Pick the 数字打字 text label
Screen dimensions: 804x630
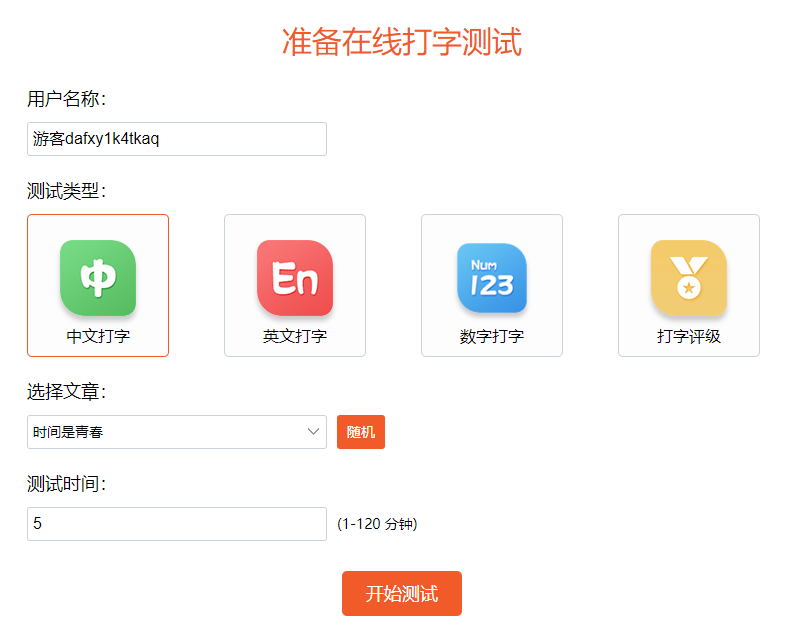pyautogui.click(x=492, y=336)
